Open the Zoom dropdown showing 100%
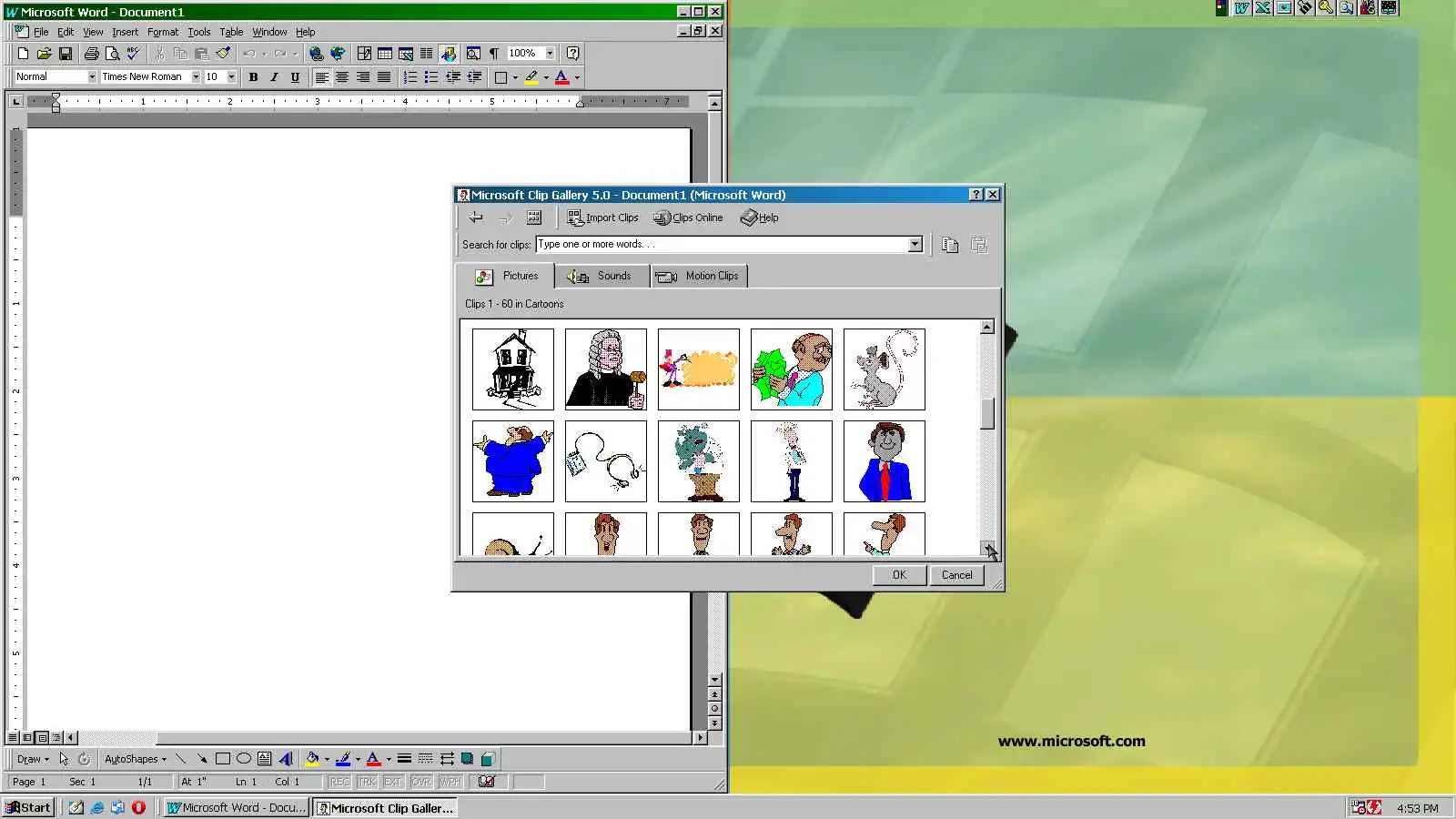The height and width of the screenshot is (819, 1456). [550, 54]
